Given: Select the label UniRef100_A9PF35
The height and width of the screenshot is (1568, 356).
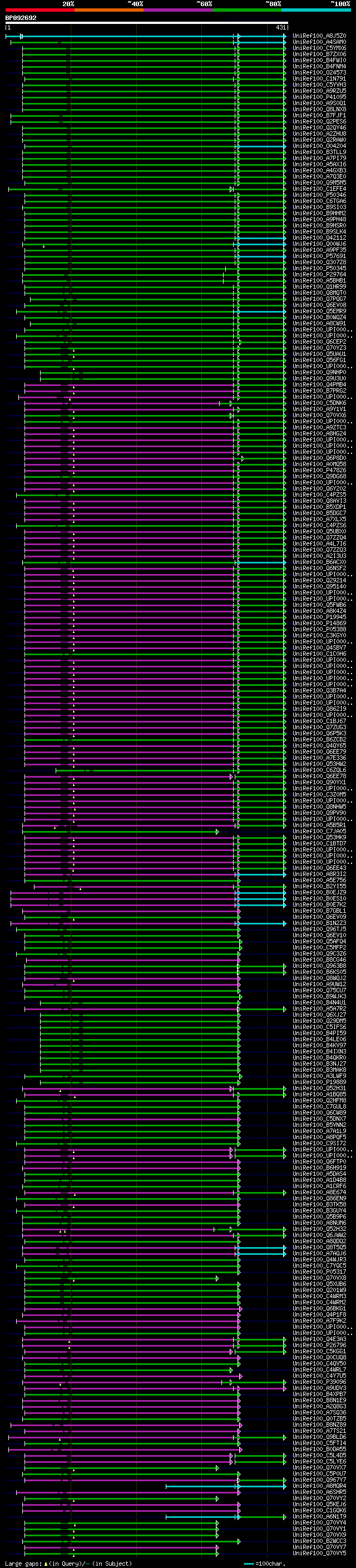Looking at the screenshot, I should (319, 250).
